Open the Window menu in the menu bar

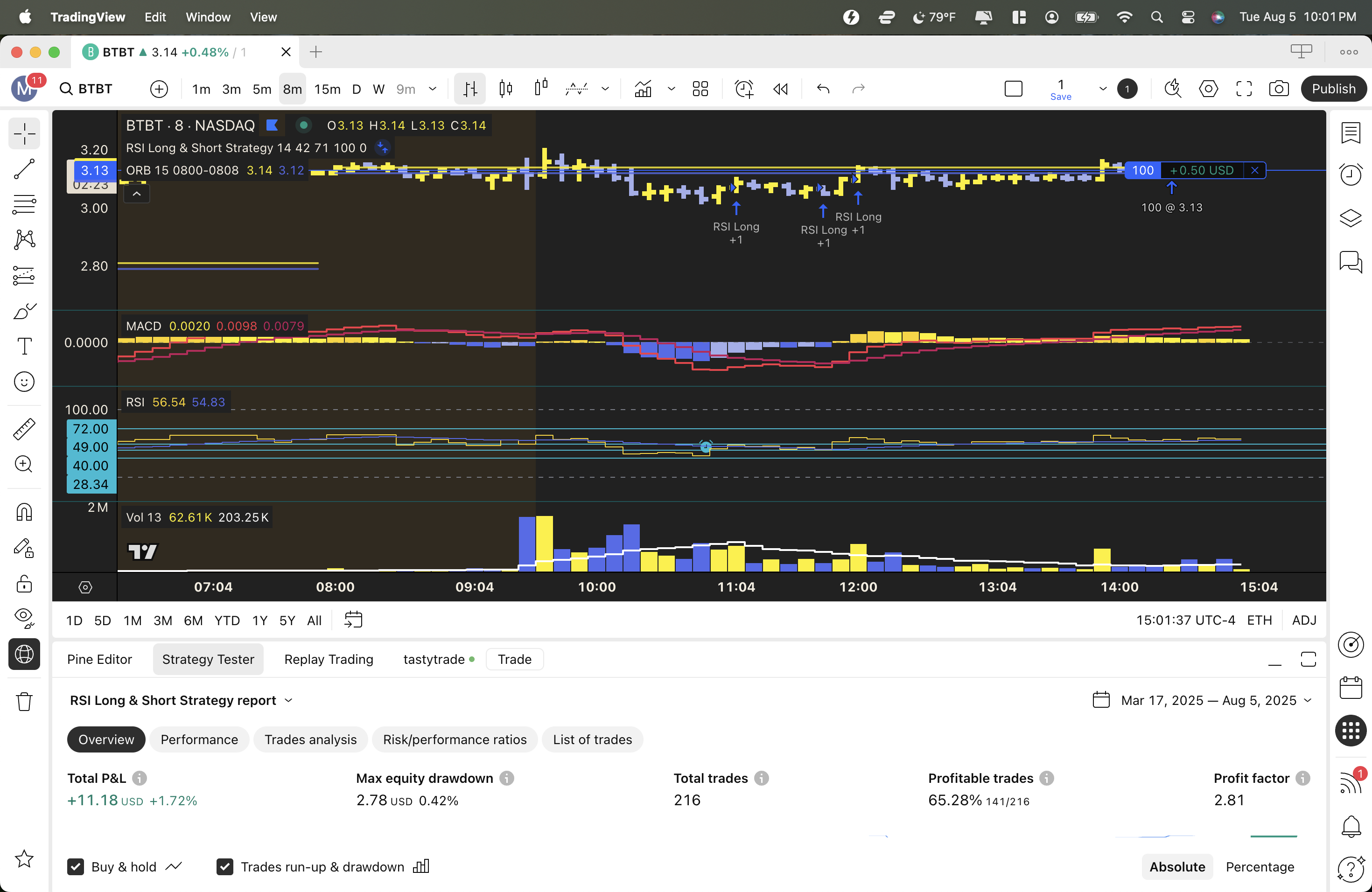tap(208, 17)
